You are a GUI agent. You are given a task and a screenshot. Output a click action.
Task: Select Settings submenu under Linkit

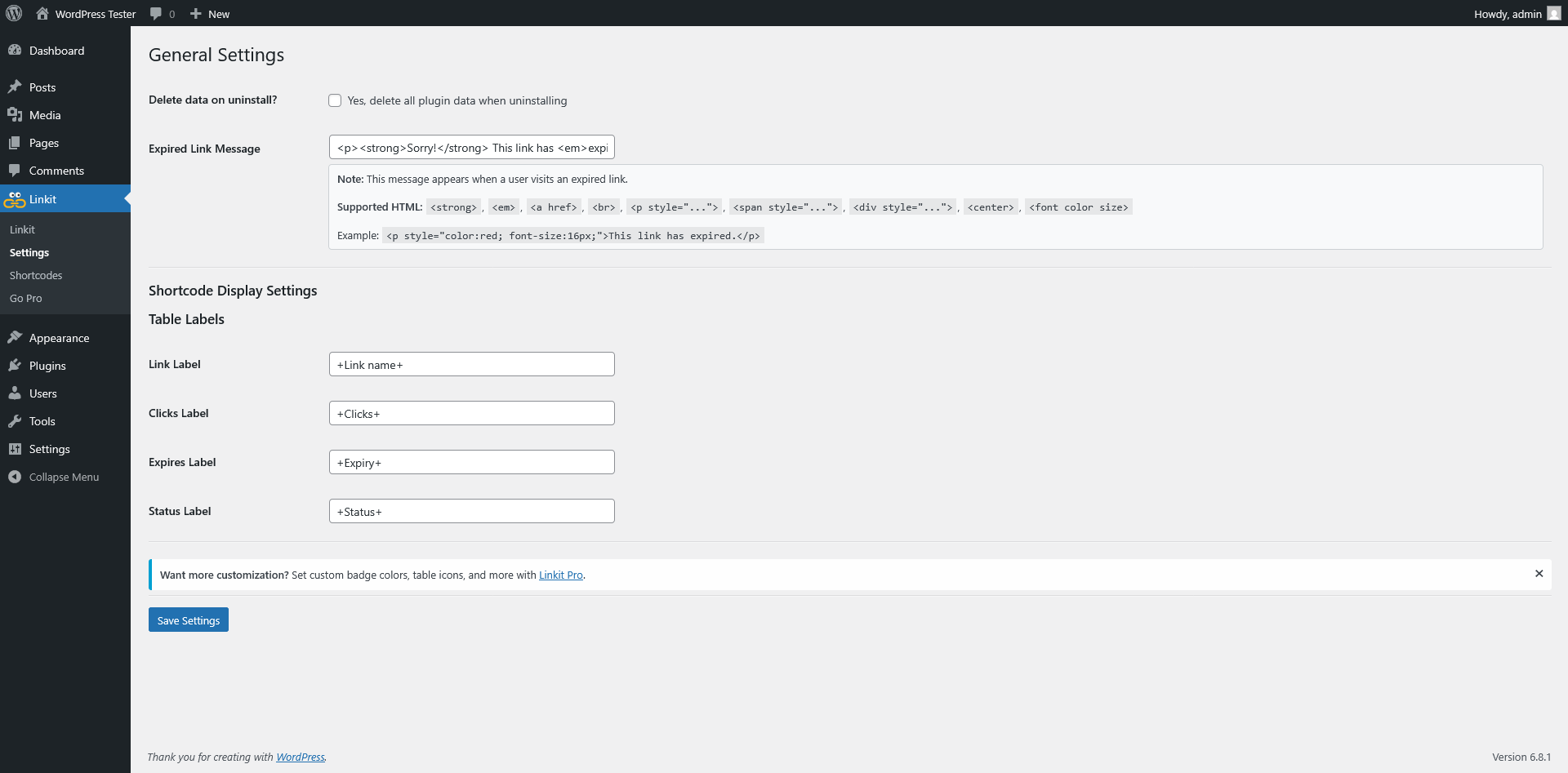tap(29, 252)
